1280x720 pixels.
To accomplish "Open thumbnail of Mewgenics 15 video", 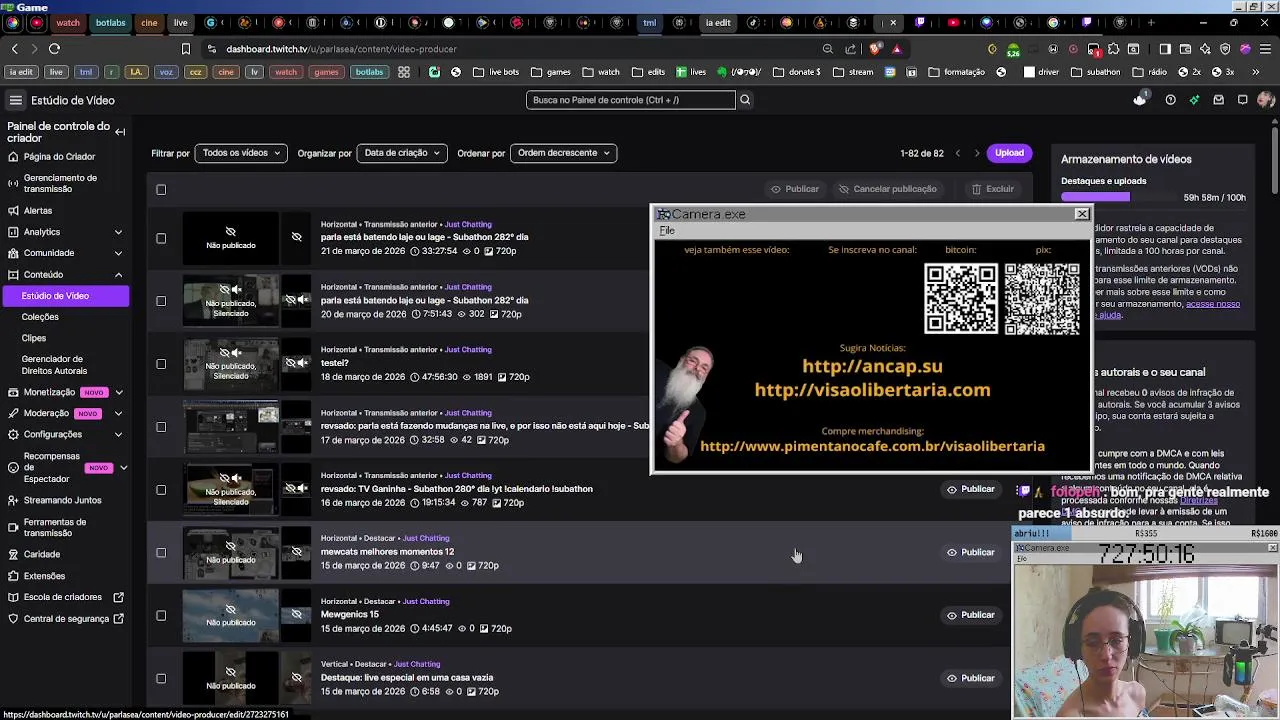I will (x=231, y=615).
